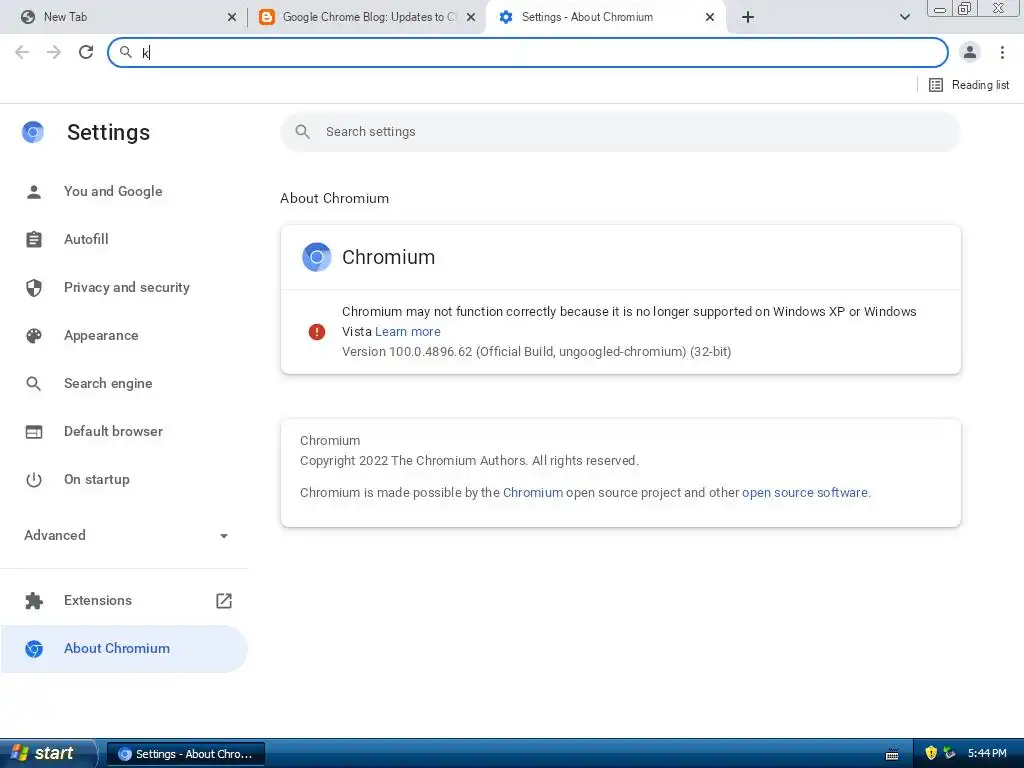1024x768 pixels.
Task: Switch to the Google Chrome Blog tab
Action: tap(367, 17)
